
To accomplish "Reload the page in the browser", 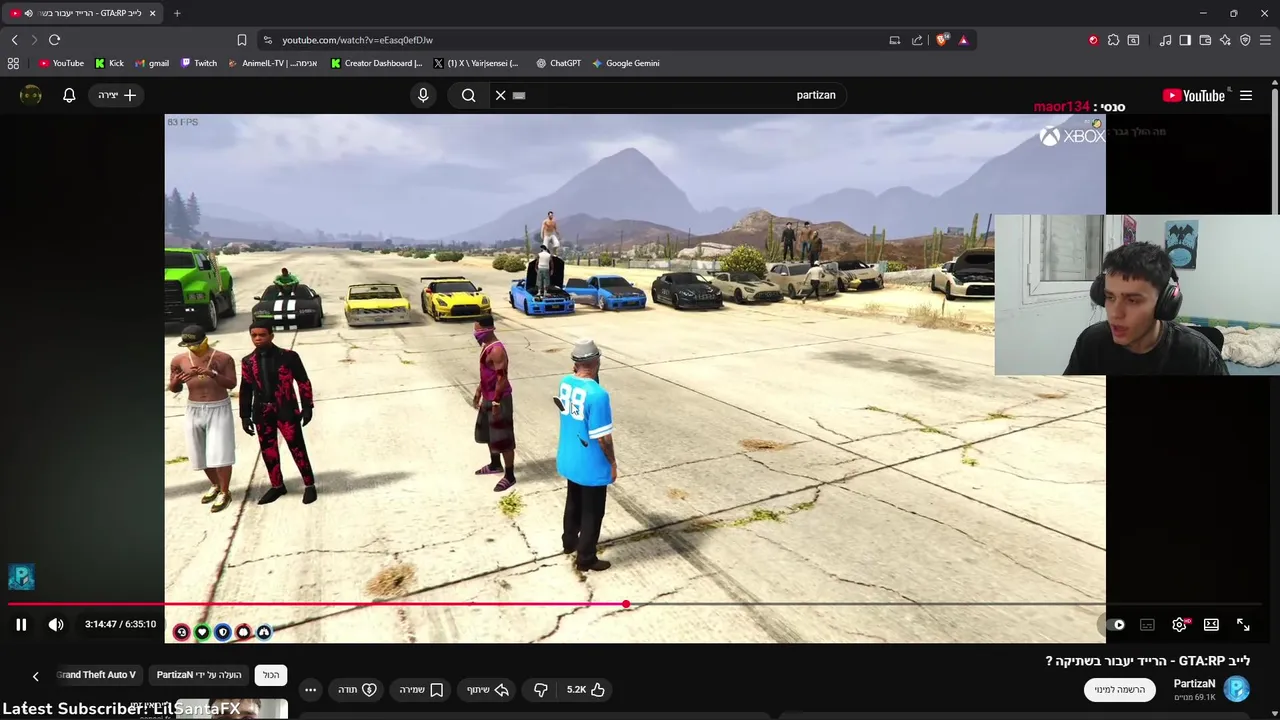I will click(x=54, y=40).
